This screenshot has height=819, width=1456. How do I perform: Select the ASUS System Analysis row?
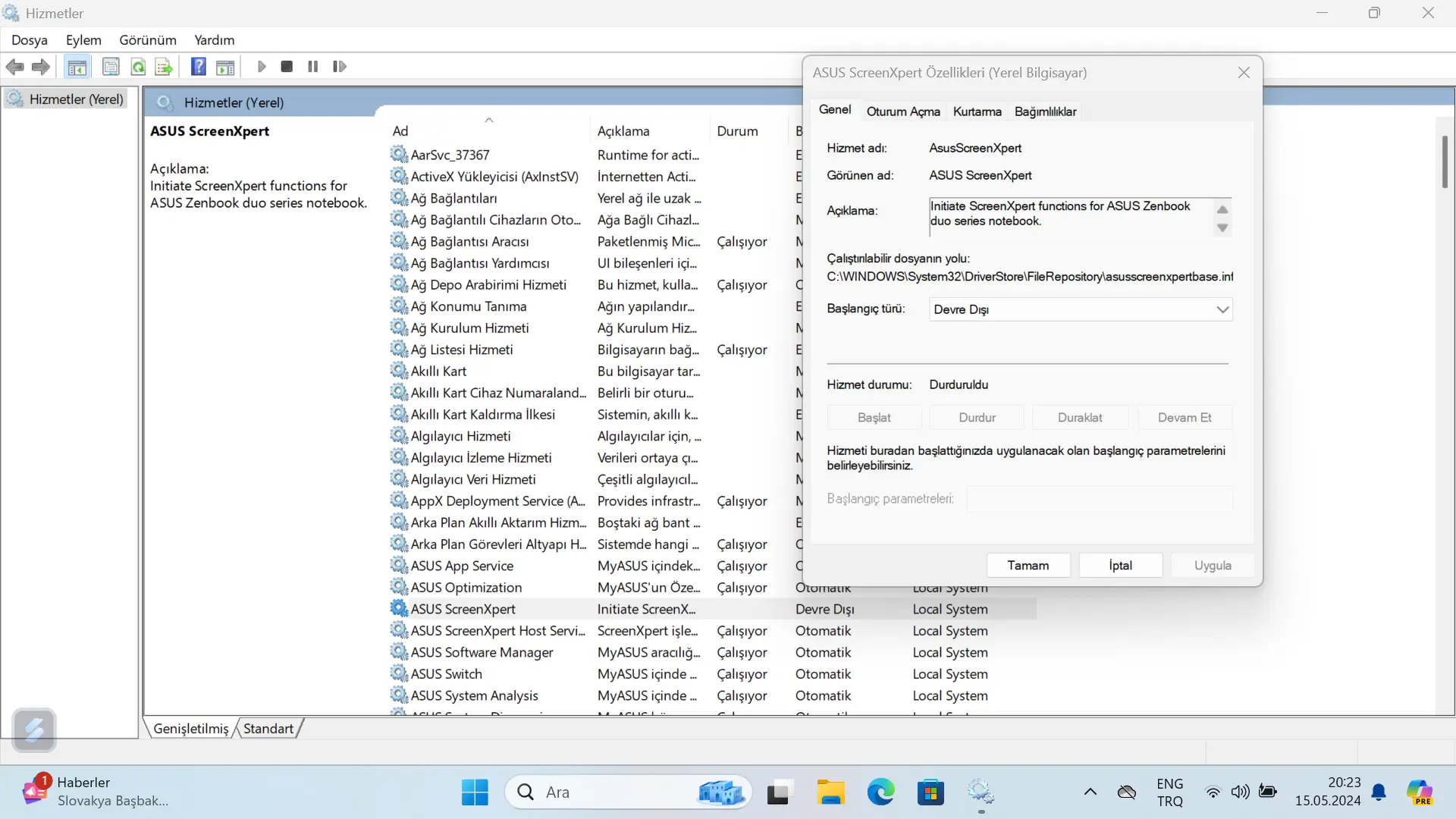coord(713,695)
